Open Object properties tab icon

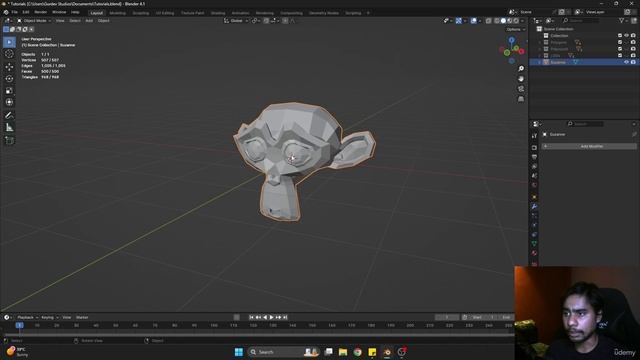click(534, 197)
